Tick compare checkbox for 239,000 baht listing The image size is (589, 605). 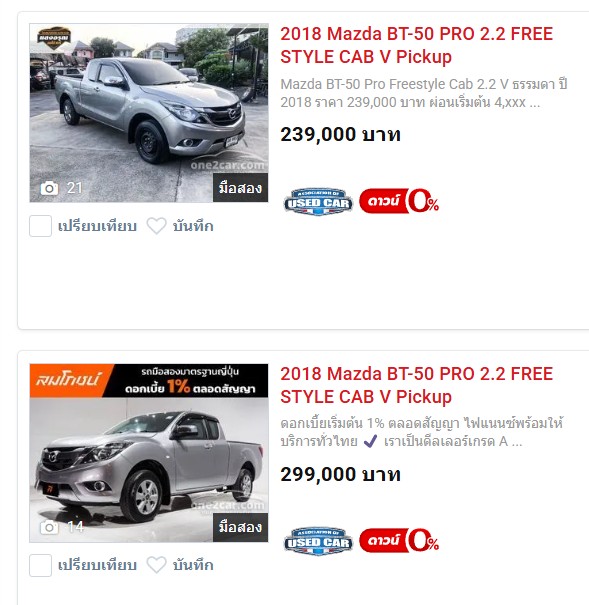tap(41, 226)
